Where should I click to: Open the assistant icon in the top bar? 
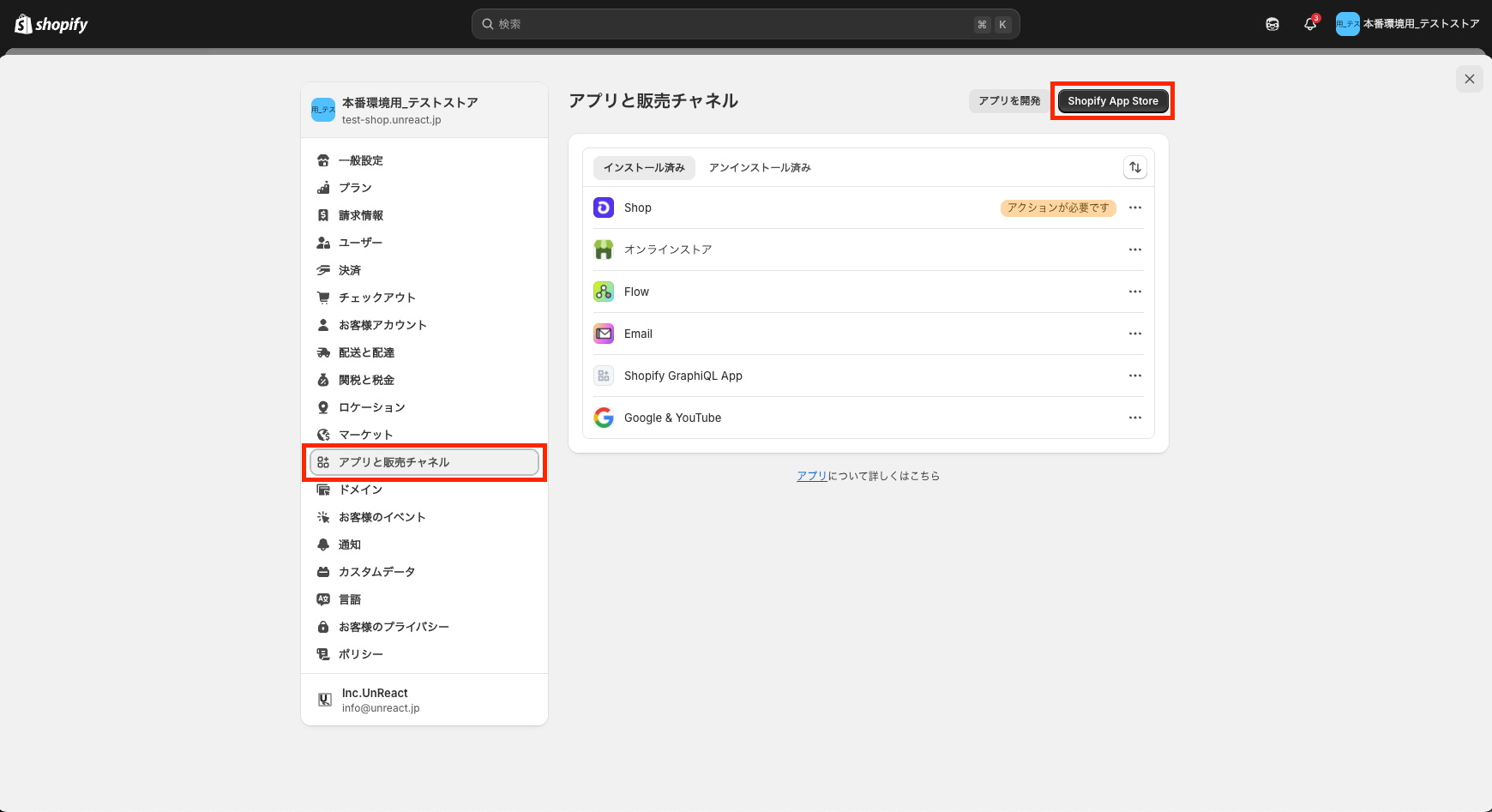[1272, 24]
